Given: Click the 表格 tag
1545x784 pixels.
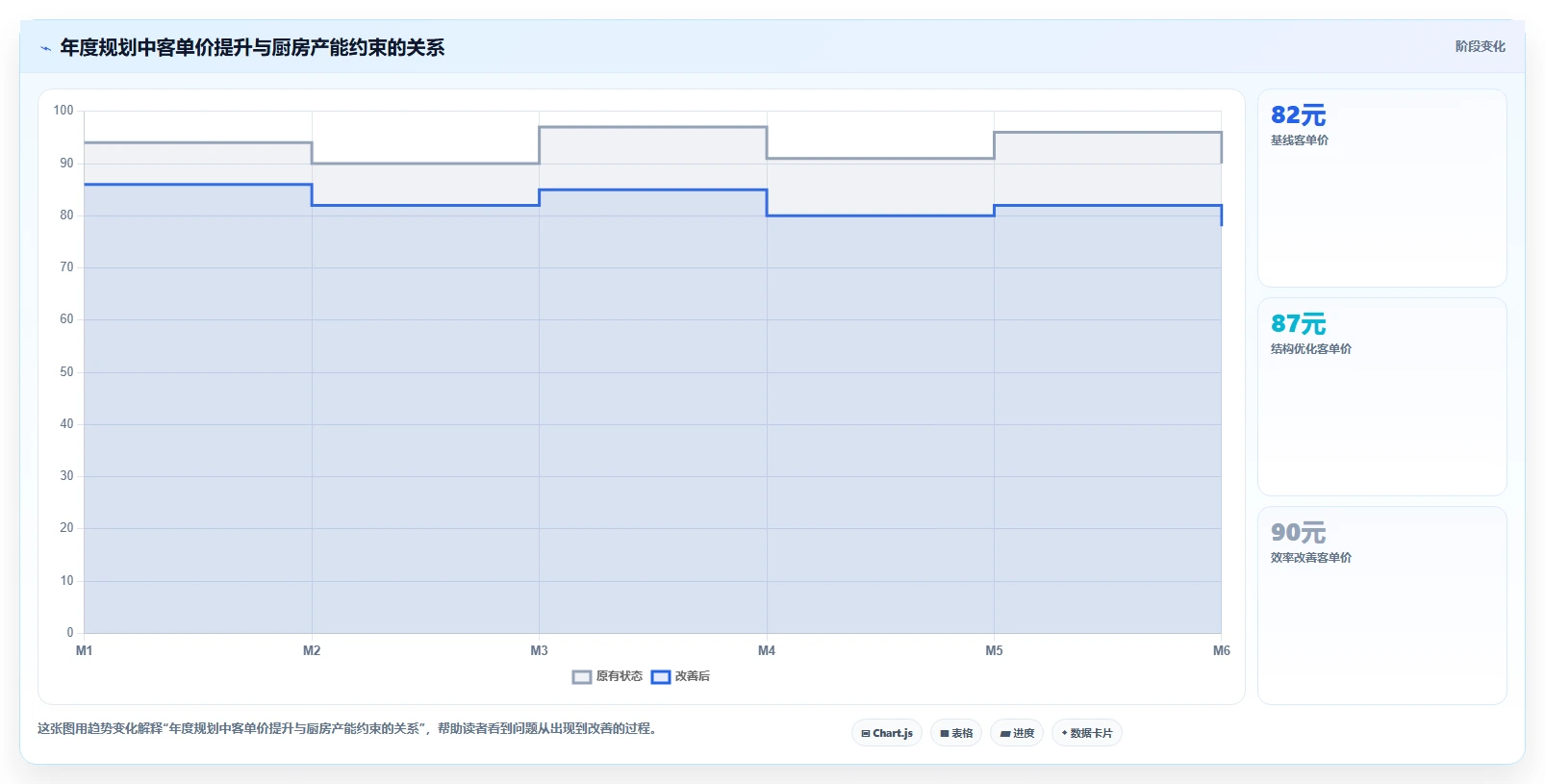Looking at the screenshot, I should 956,733.
